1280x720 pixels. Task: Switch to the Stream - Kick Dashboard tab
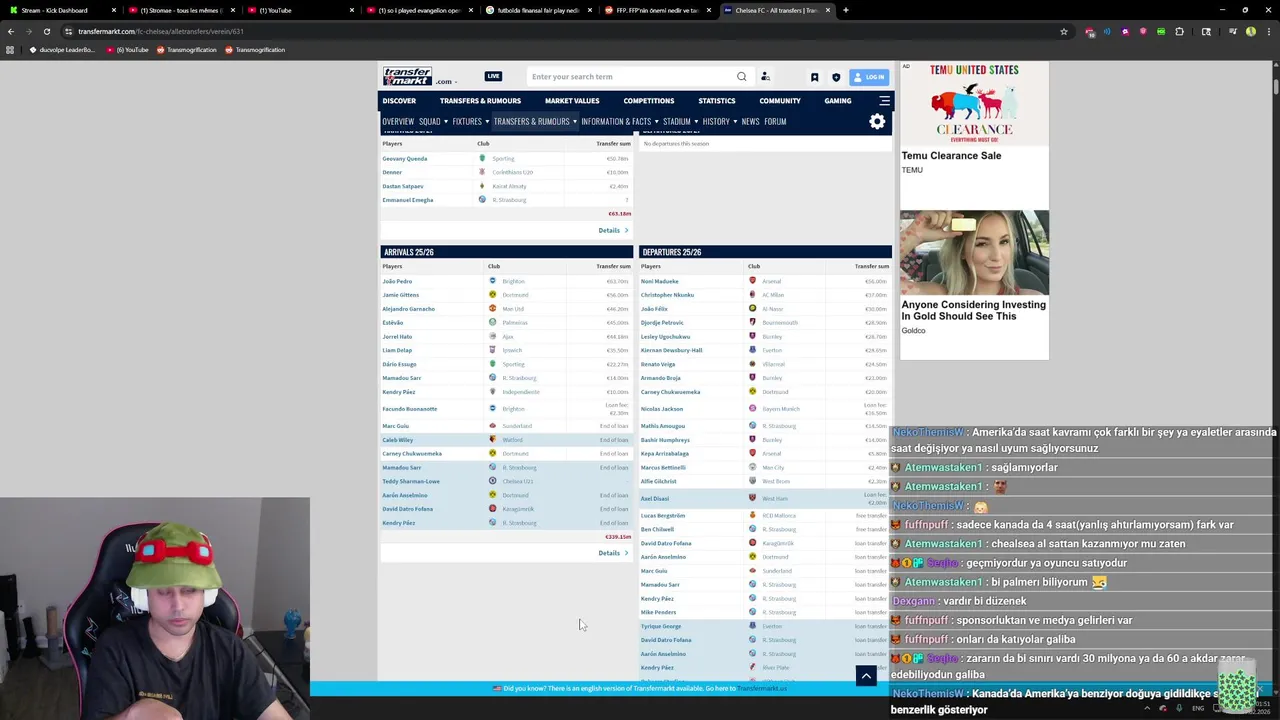[x=63, y=10]
